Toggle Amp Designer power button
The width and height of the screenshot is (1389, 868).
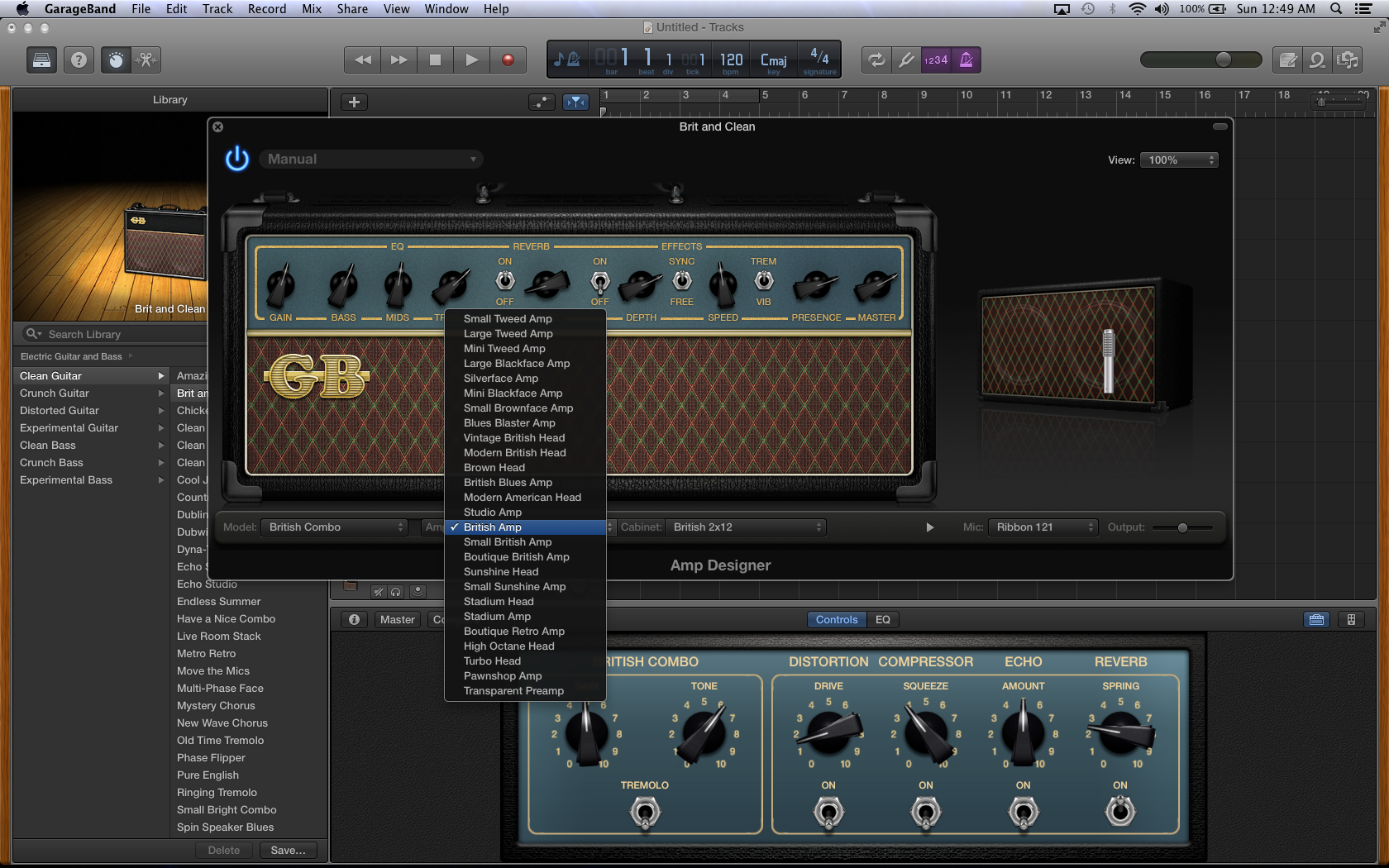click(237, 159)
